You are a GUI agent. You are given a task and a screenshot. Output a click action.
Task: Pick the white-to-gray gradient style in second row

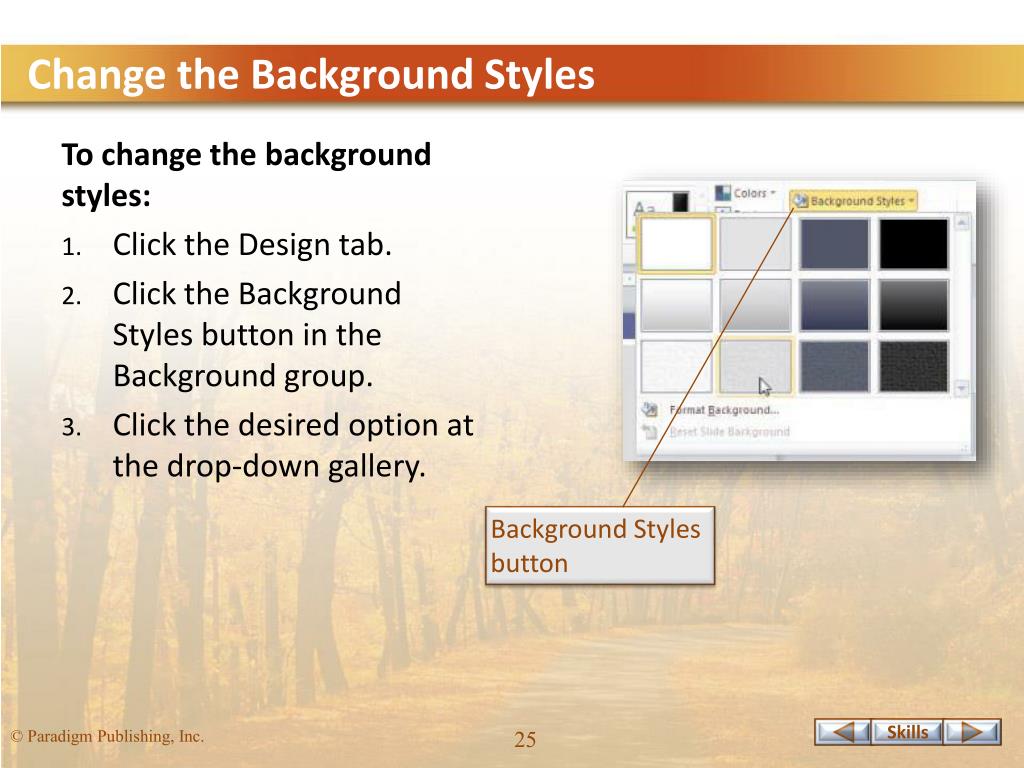click(676, 305)
